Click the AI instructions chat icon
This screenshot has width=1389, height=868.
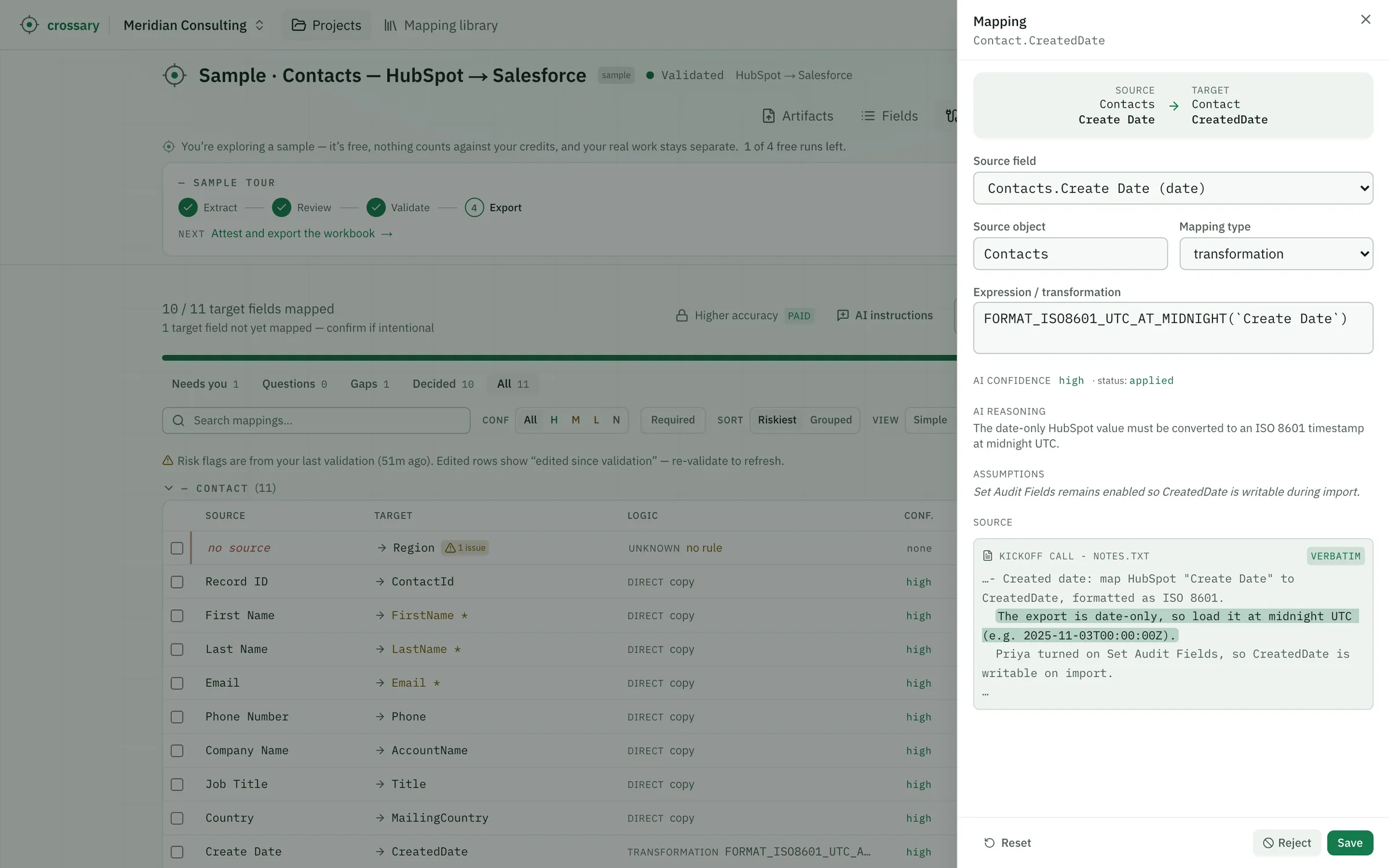pyautogui.click(x=843, y=315)
